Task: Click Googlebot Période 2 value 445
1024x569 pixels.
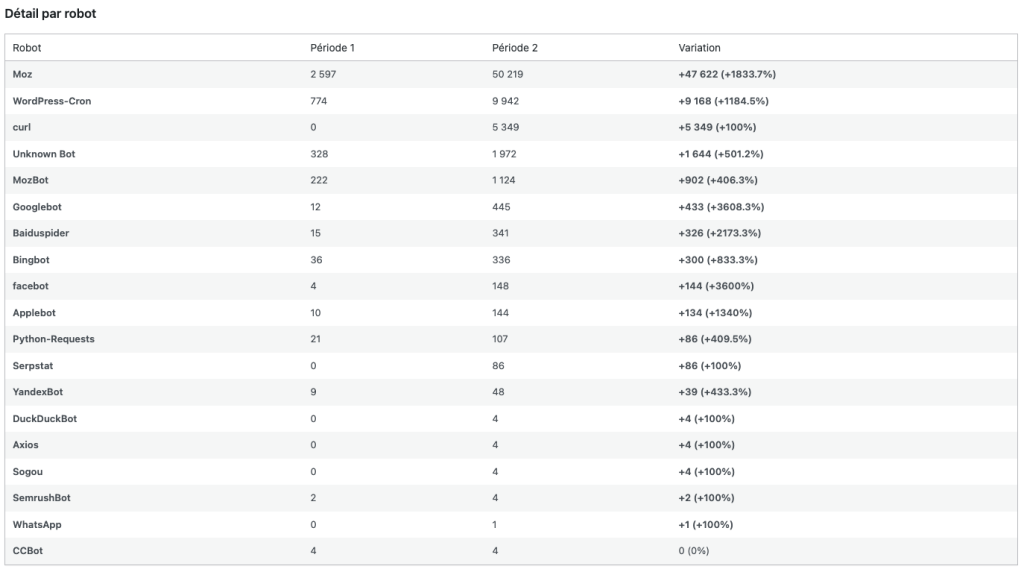Action: click(x=501, y=207)
